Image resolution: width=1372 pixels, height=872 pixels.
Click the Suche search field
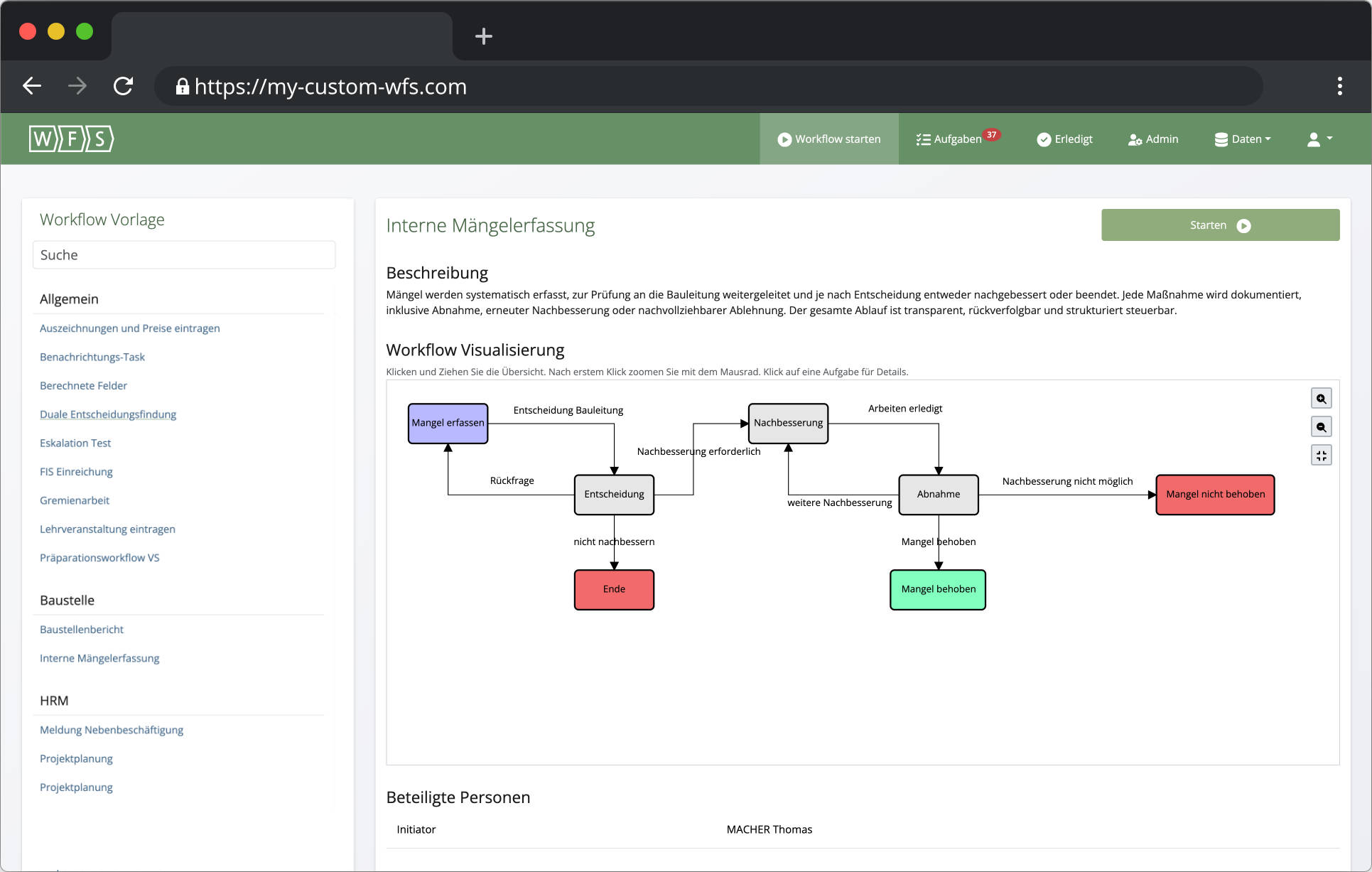(x=184, y=255)
